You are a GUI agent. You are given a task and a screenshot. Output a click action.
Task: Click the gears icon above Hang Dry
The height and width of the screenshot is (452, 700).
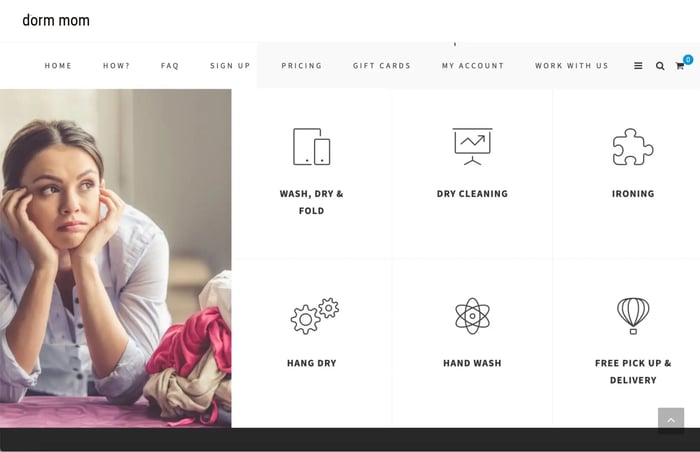point(314,316)
